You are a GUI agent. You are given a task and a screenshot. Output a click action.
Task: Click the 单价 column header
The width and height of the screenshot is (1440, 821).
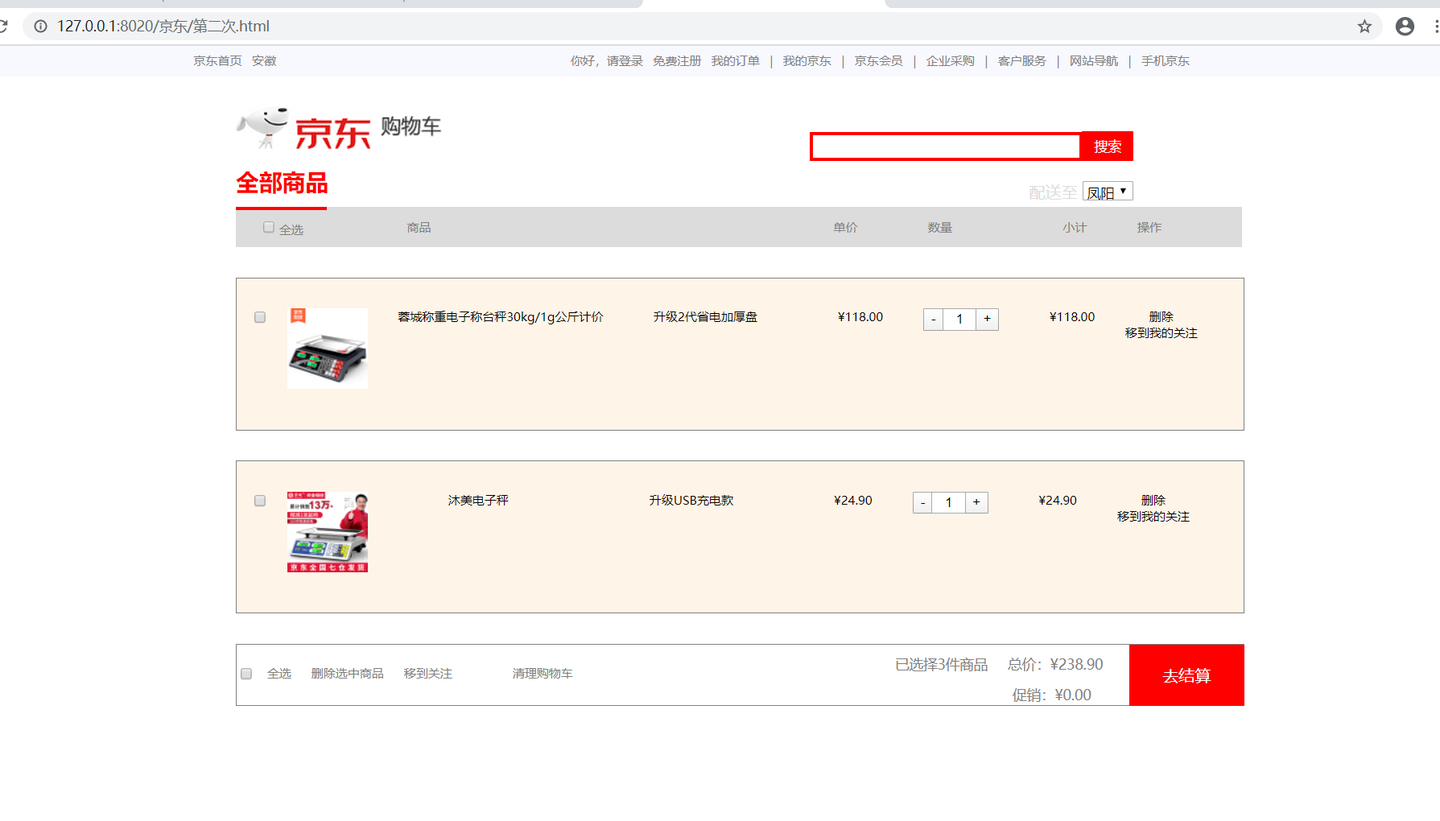pos(845,228)
